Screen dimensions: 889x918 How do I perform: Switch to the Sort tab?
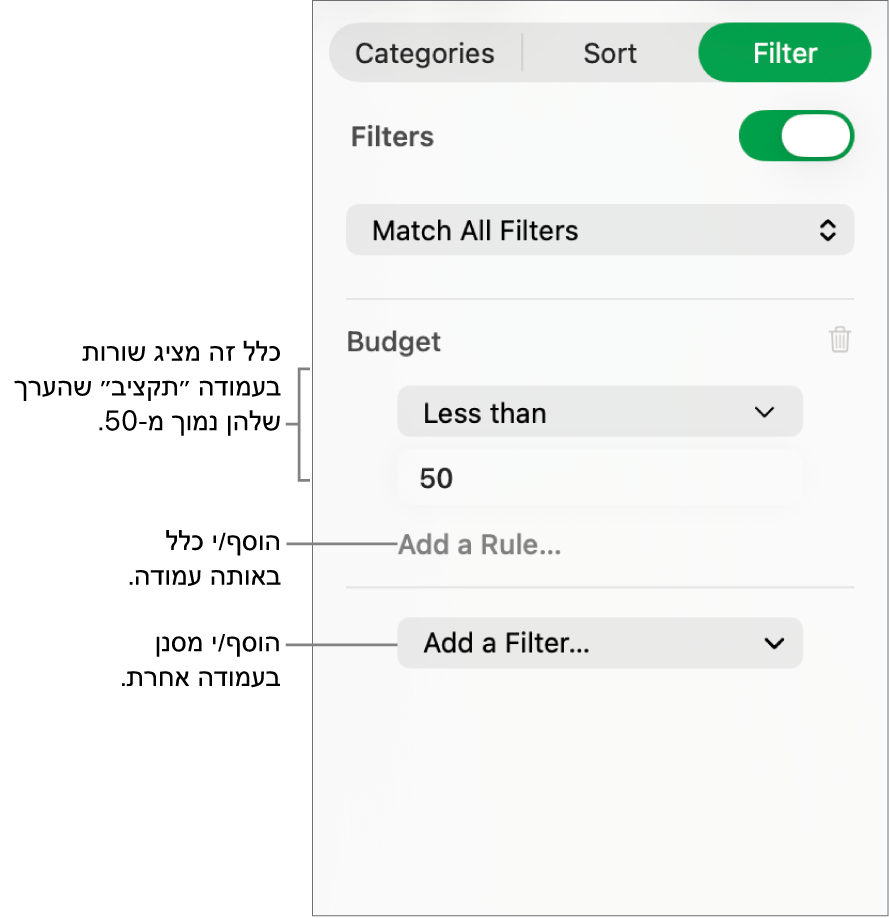pos(610,53)
